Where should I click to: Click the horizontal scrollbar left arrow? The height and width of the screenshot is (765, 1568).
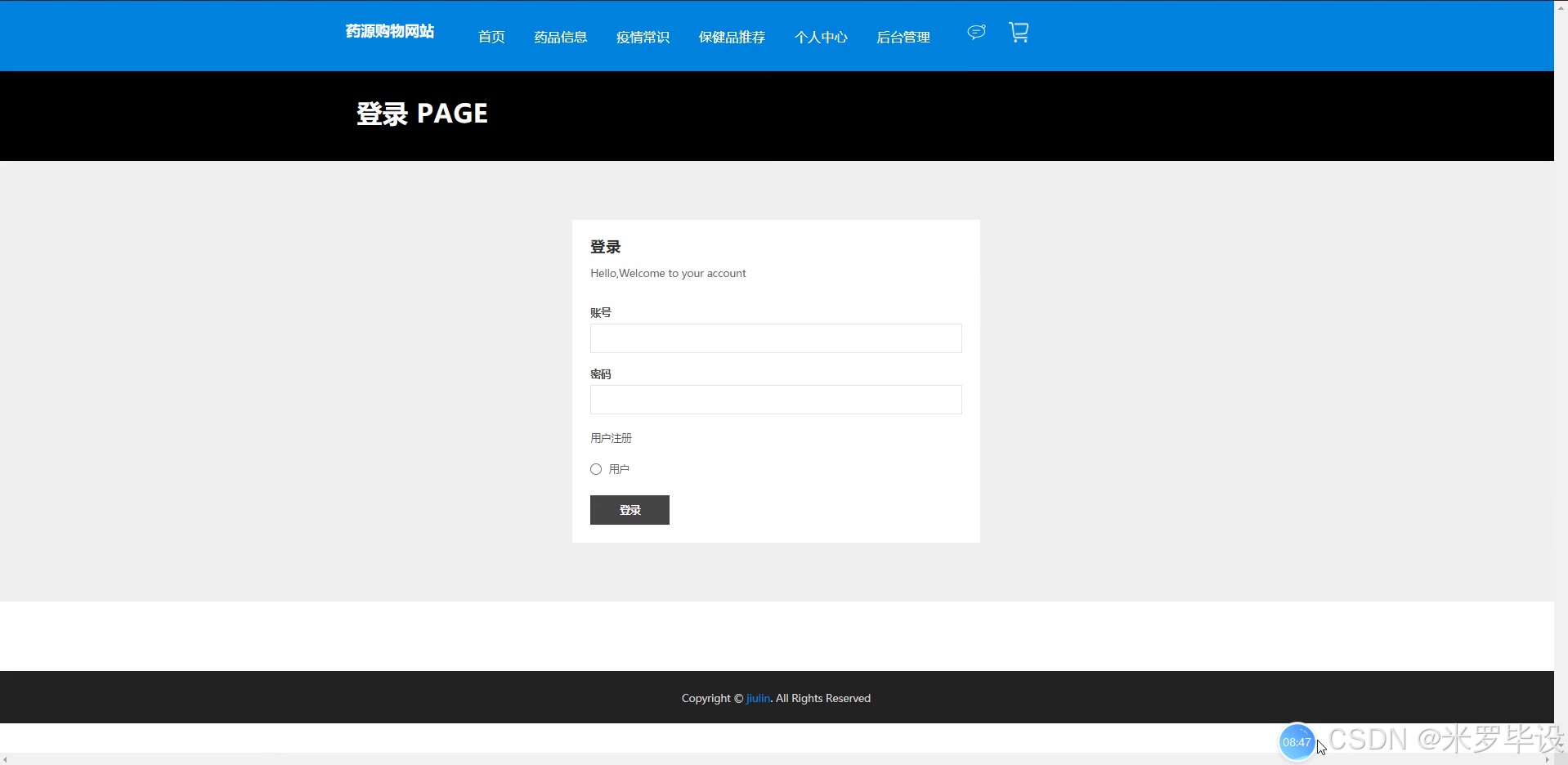[x=5, y=759]
